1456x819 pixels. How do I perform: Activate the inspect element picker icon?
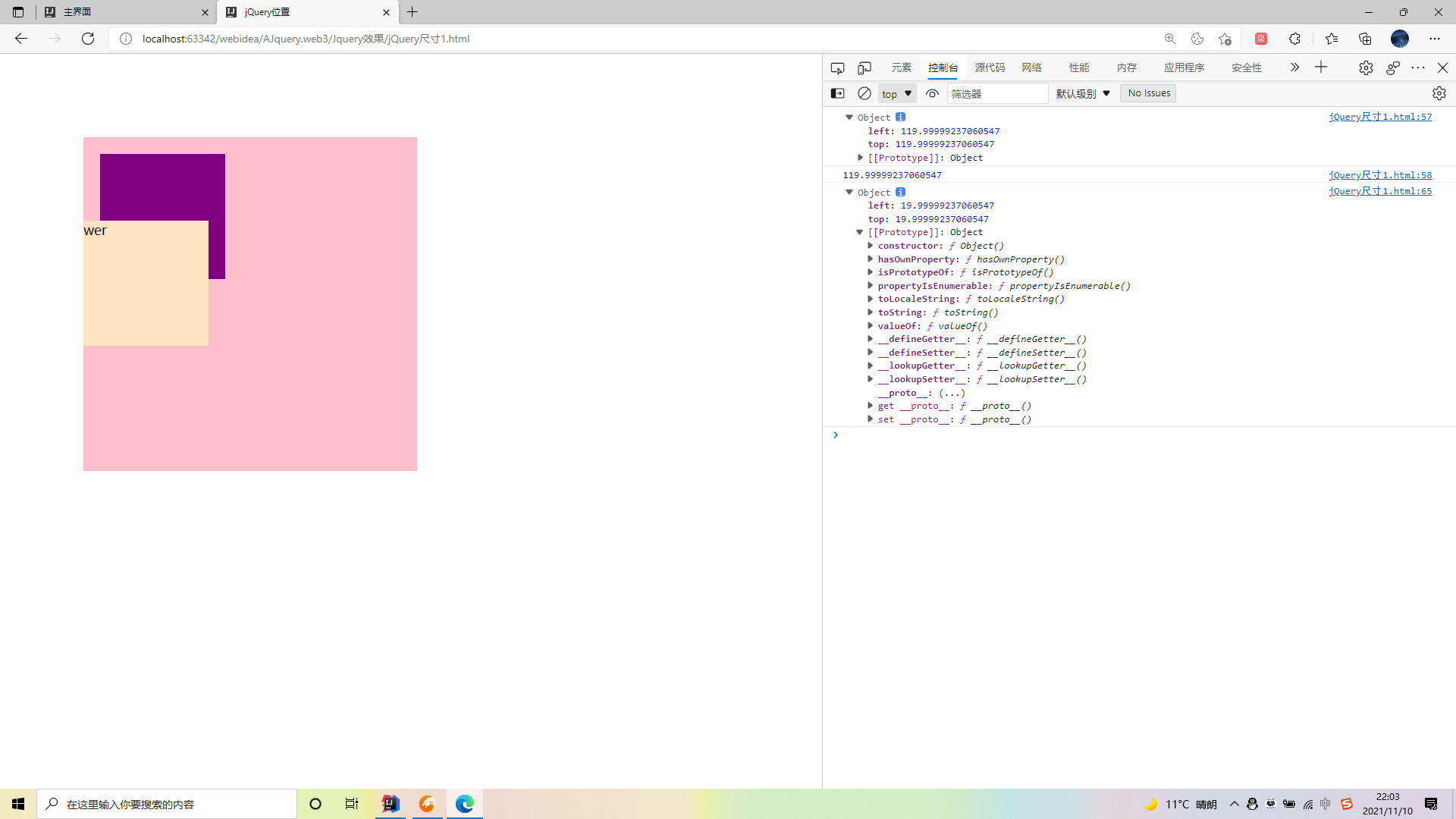click(837, 68)
